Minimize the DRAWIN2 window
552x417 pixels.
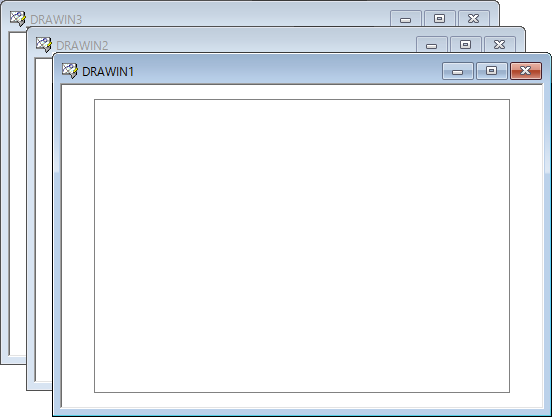(432, 45)
